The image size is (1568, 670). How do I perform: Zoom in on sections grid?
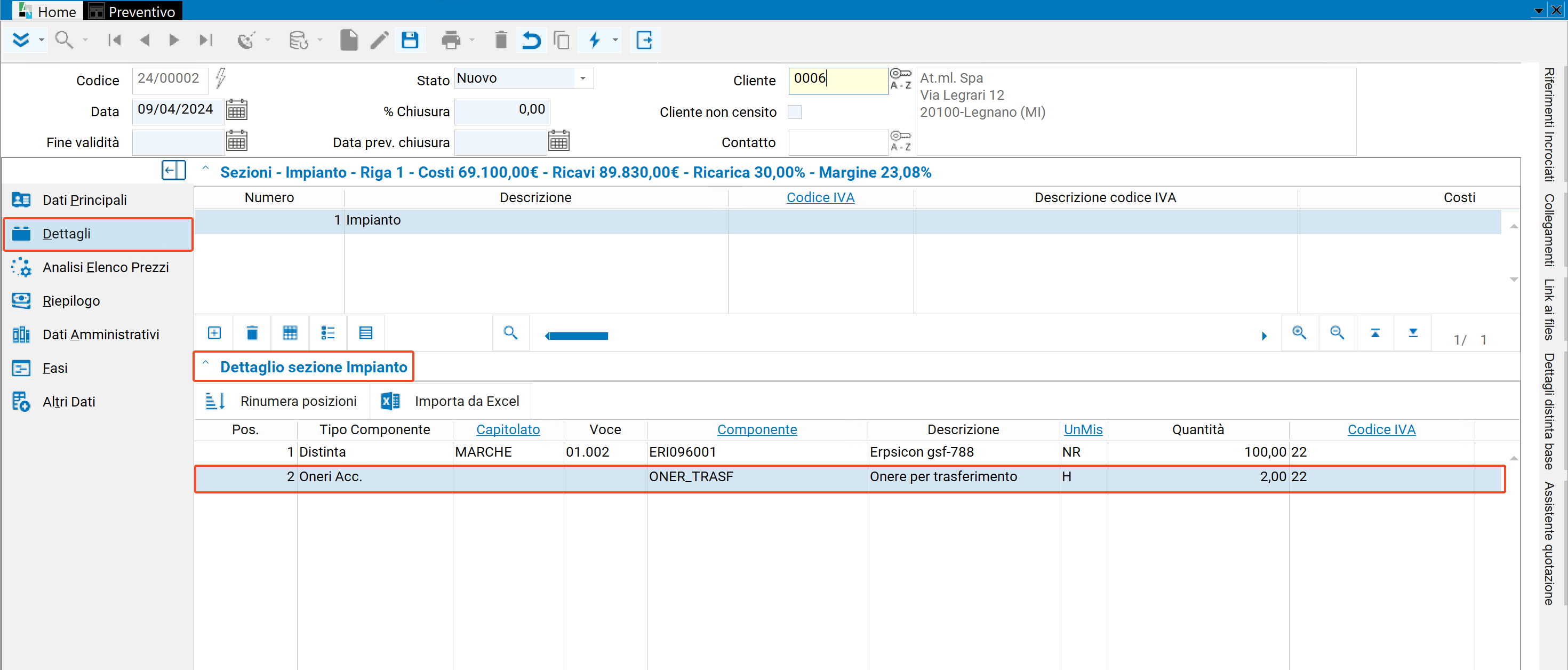pos(1299,332)
